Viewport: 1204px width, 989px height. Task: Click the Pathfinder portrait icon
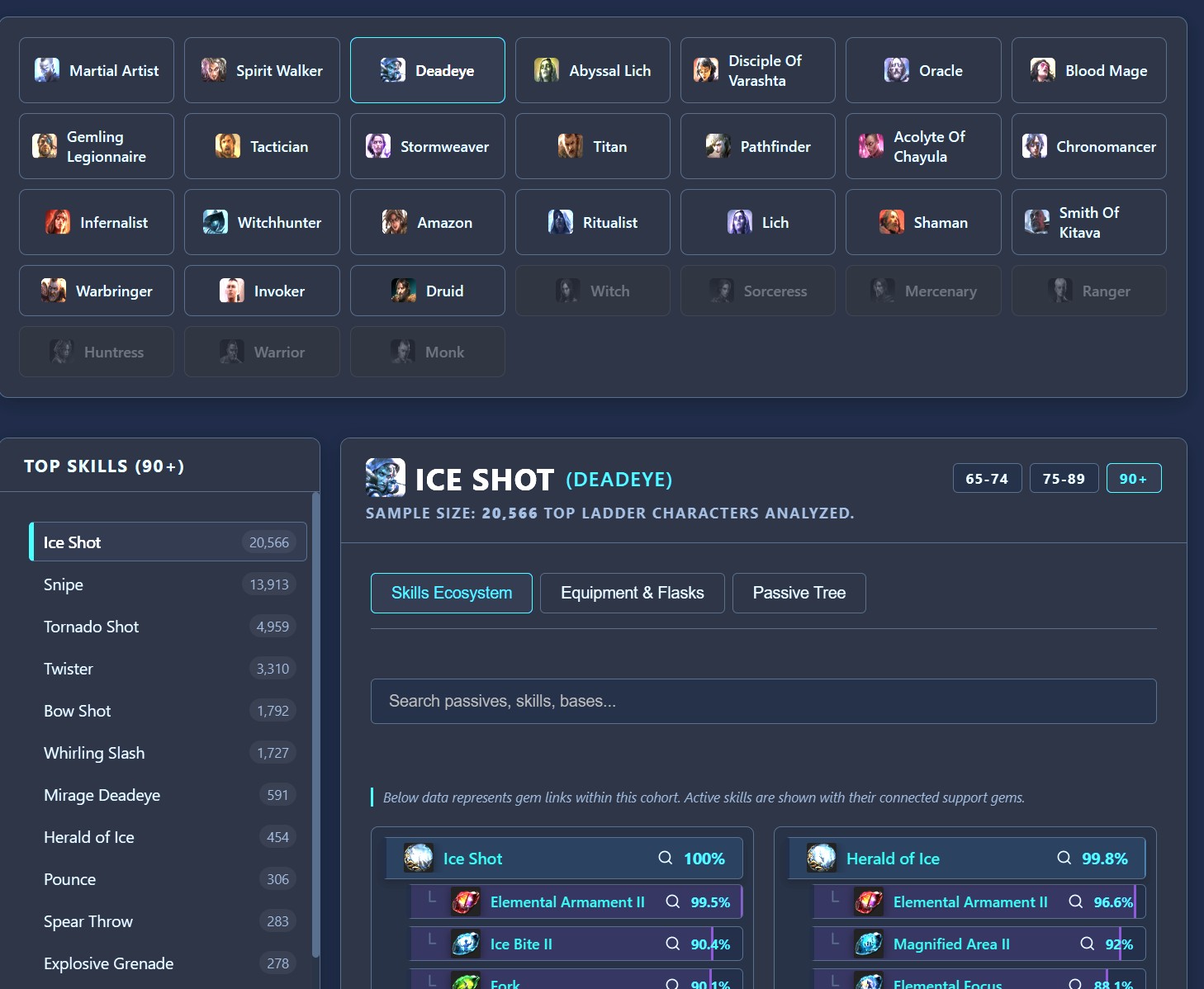(x=718, y=146)
